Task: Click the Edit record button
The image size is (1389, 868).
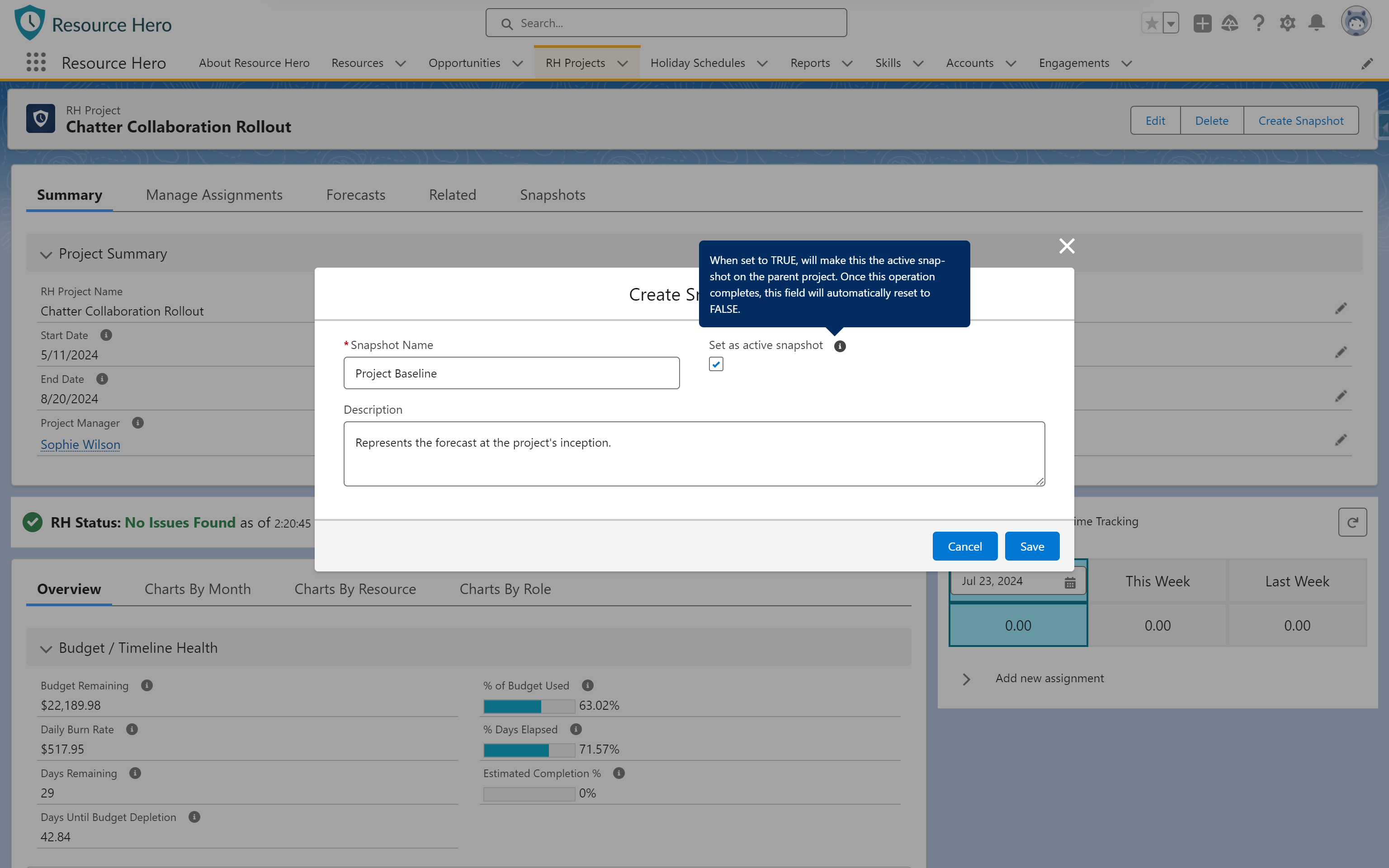Action: 1155,121
